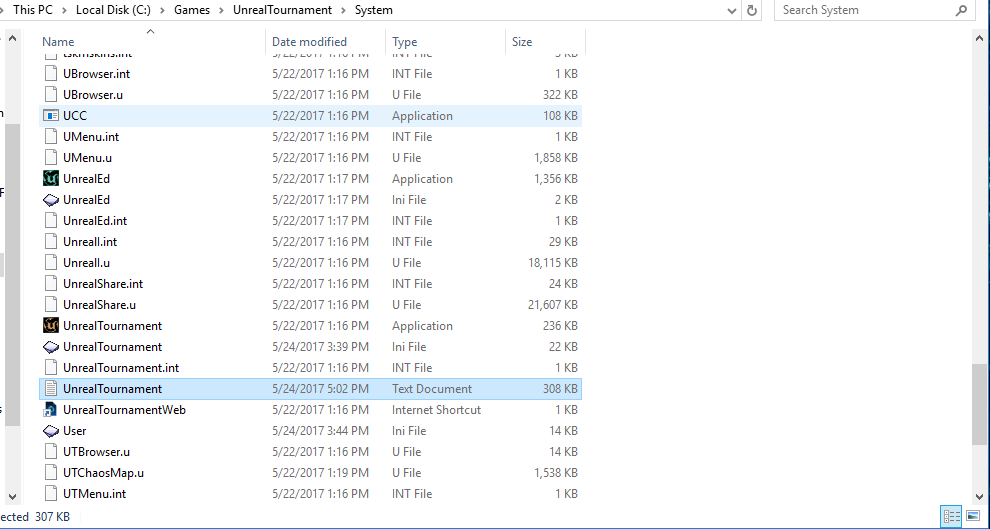
Task: Open the address bar history dropdown
Action: click(x=732, y=10)
